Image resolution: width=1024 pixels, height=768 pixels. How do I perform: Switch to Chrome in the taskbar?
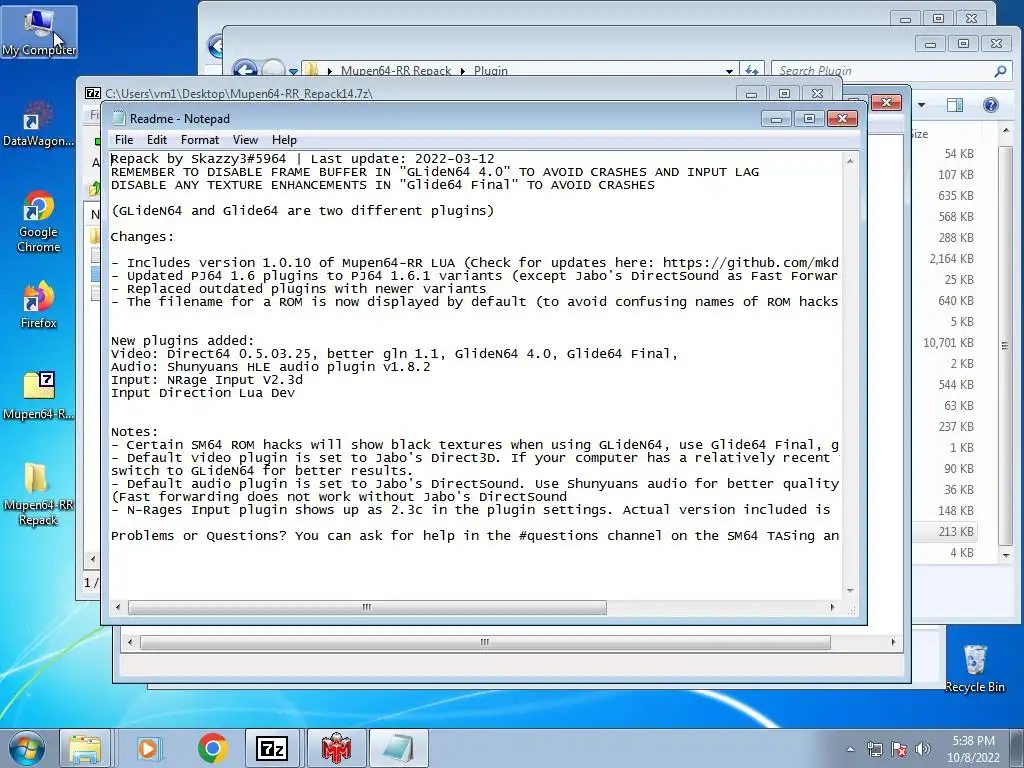pyautogui.click(x=212, y=748)
